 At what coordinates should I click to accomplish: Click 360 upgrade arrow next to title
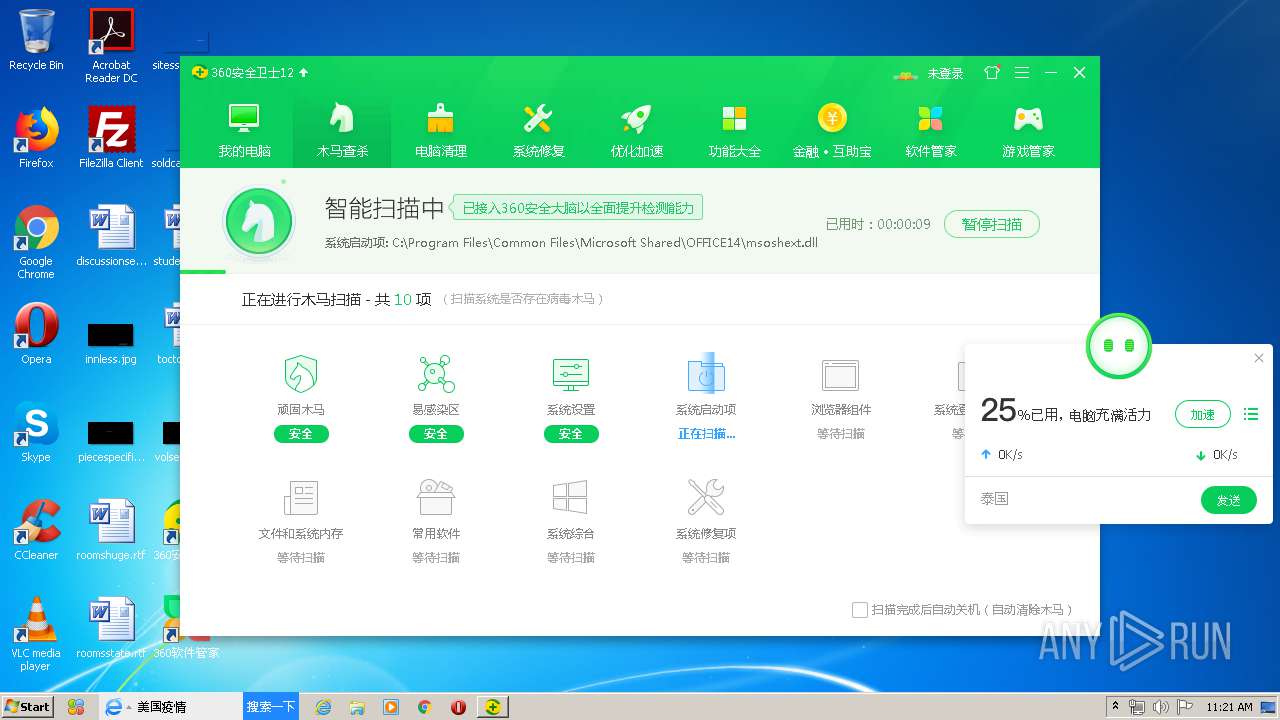pyautogui.click(x=304, y=73)
